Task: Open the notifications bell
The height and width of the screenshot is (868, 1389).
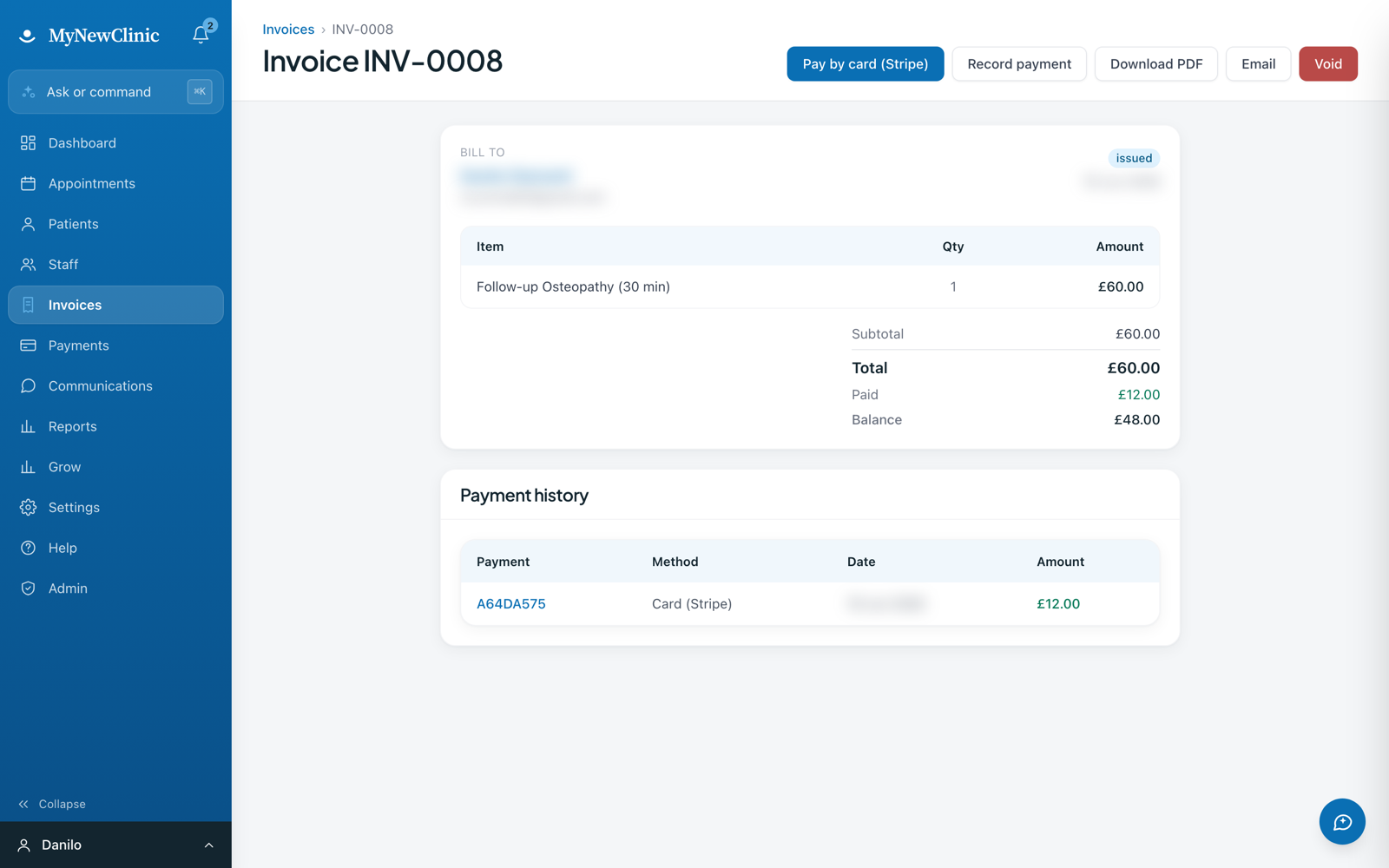Action: [x=201, y=35]
